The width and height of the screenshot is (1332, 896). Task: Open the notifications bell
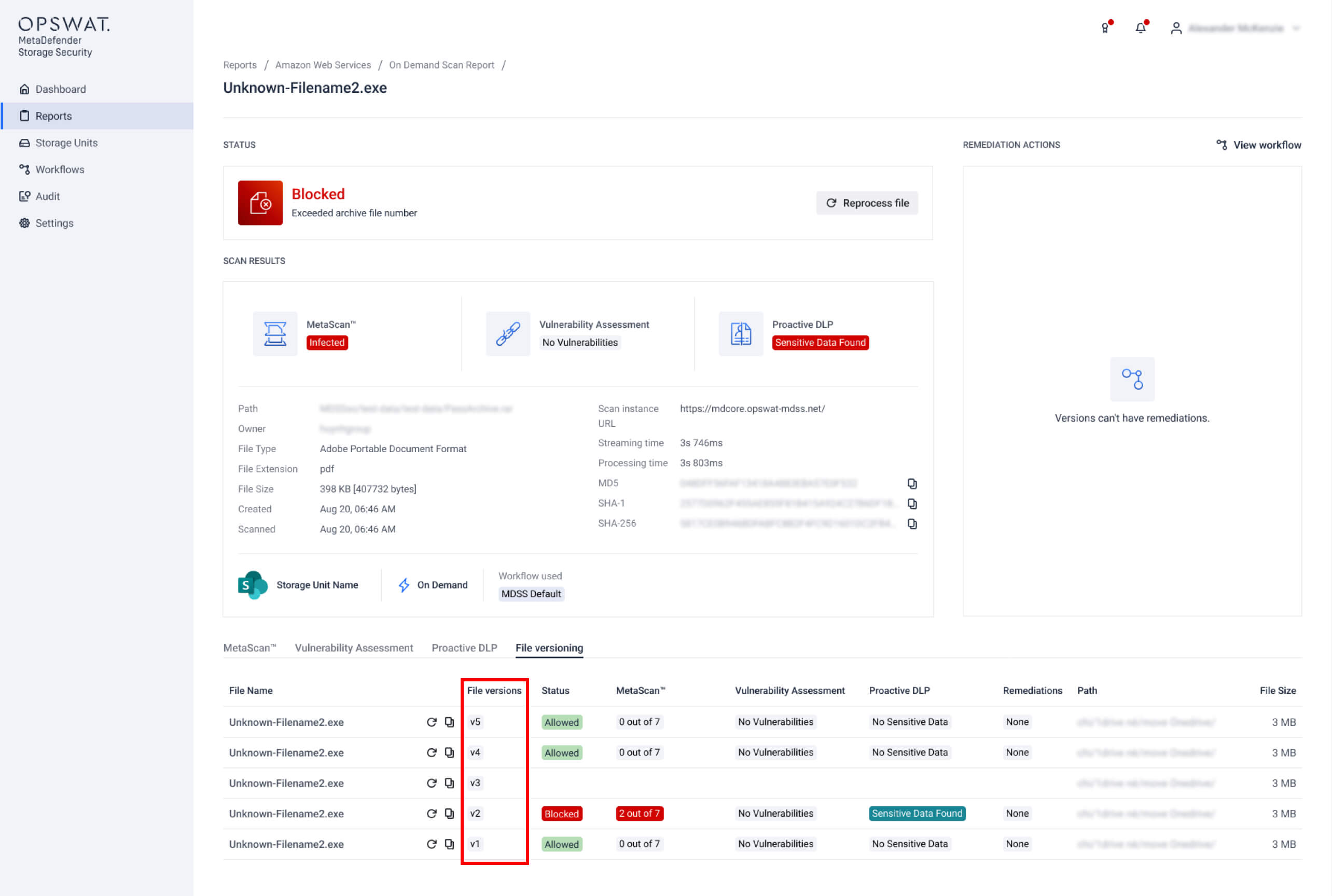point(1141,27)
